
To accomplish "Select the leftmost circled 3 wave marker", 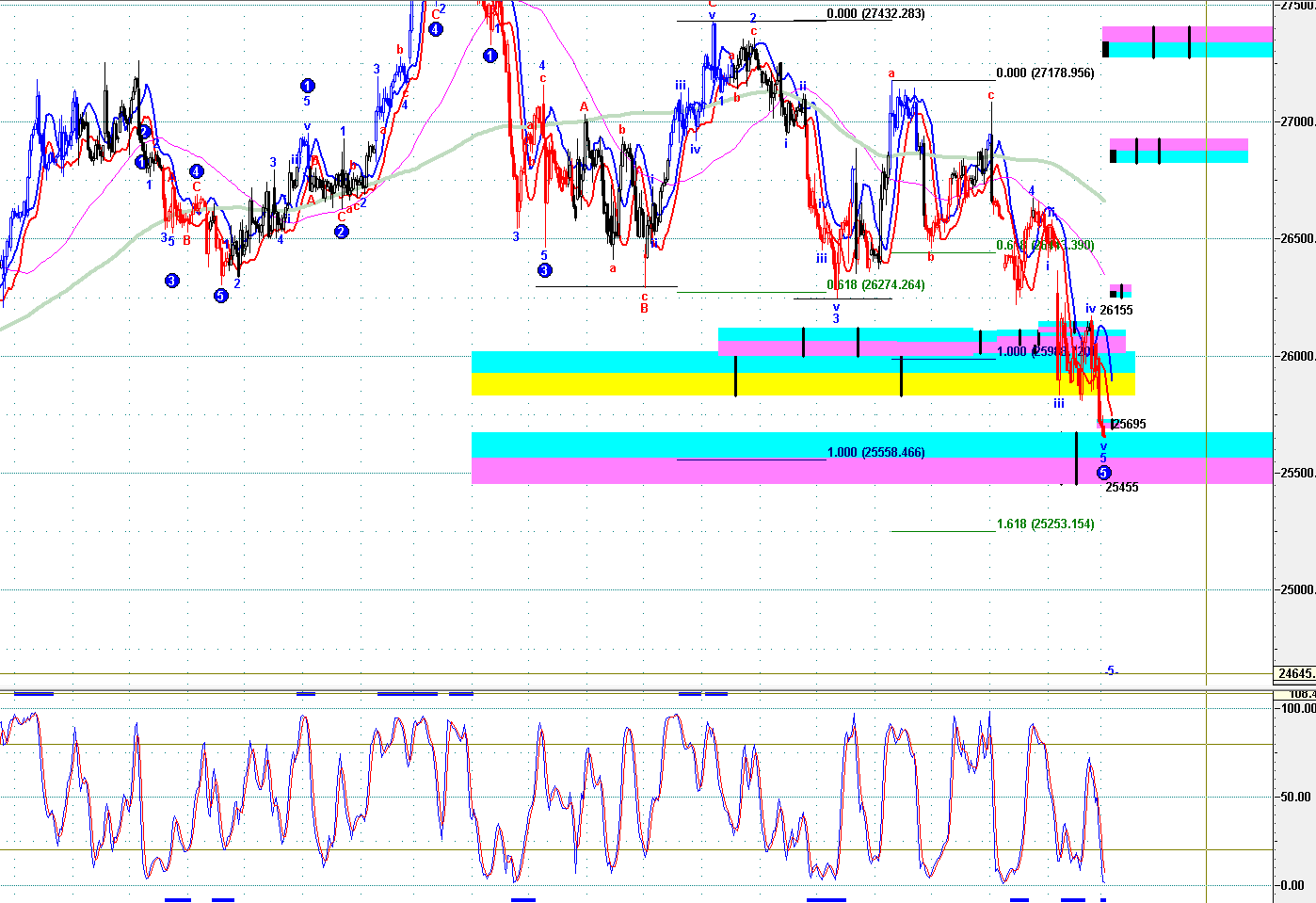I will point(171,281).
